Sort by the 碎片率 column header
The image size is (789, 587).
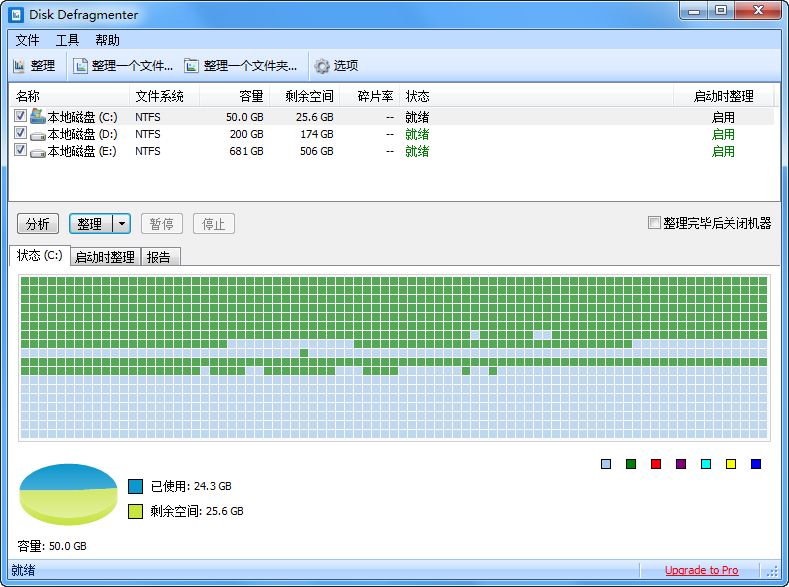click(x=370, y=96)
